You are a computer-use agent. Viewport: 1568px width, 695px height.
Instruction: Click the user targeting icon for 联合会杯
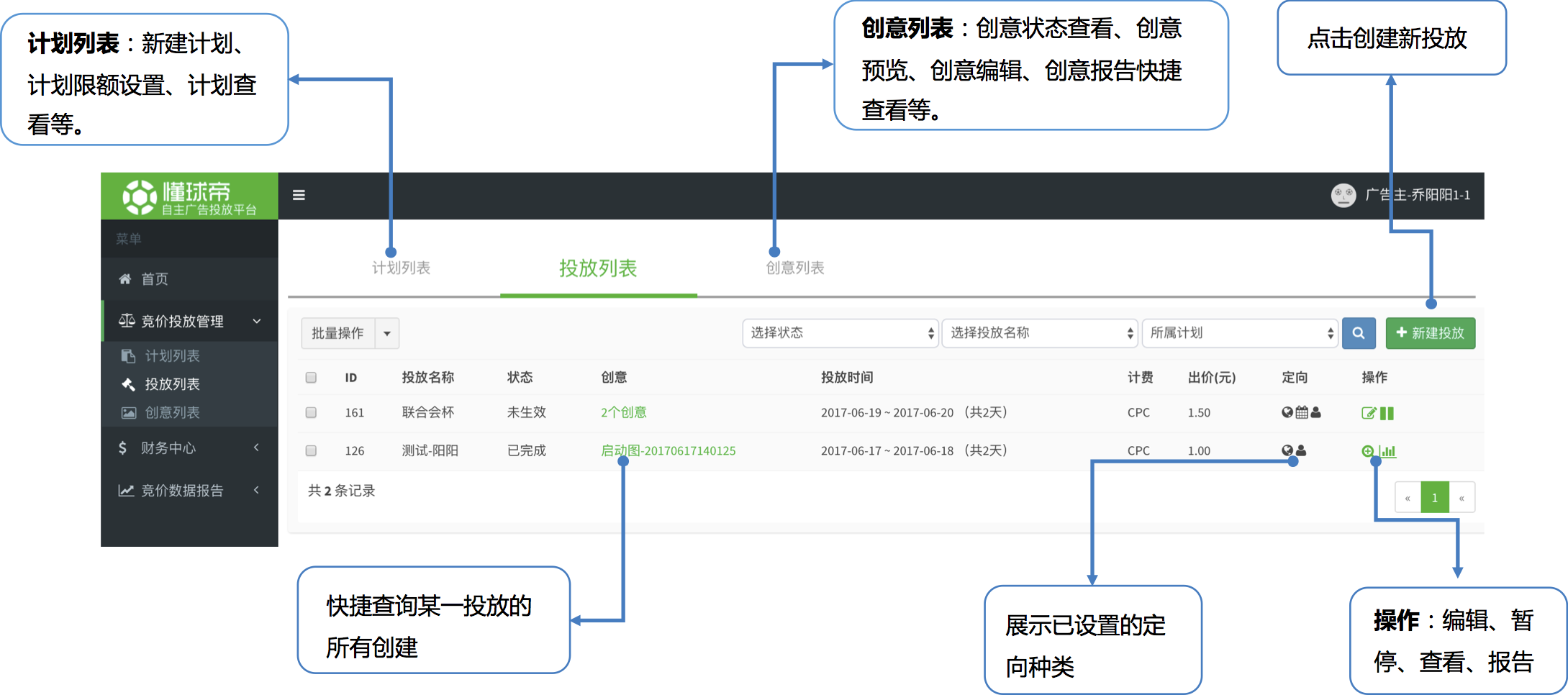tap(1315, 412)
